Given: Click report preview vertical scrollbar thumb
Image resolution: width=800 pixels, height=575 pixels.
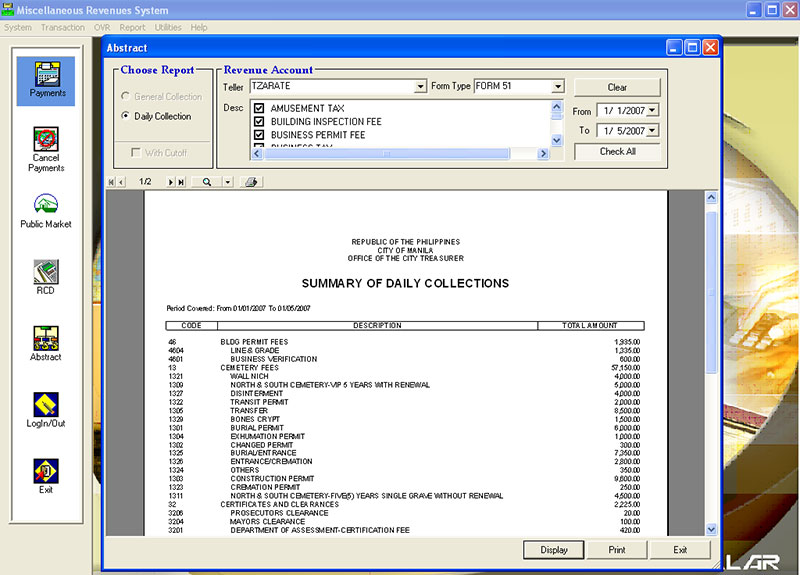Looking at the screenshot, I should tap(711, 292).
